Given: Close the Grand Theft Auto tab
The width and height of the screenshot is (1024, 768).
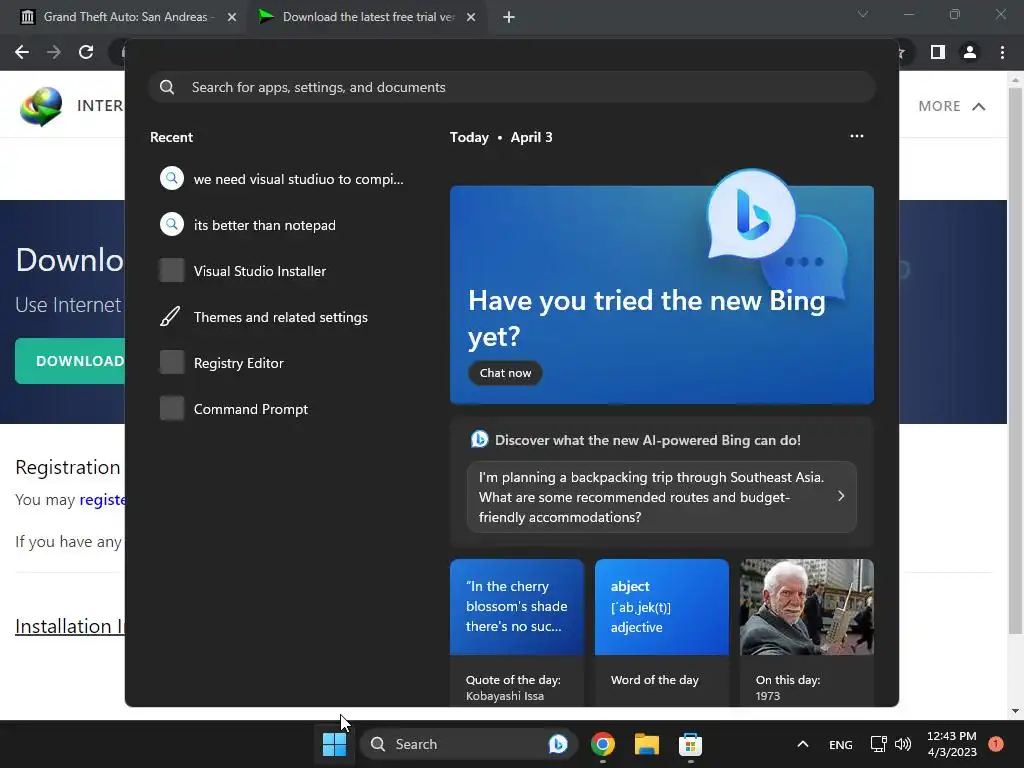Looking at the screenshot, I should 232,17.
